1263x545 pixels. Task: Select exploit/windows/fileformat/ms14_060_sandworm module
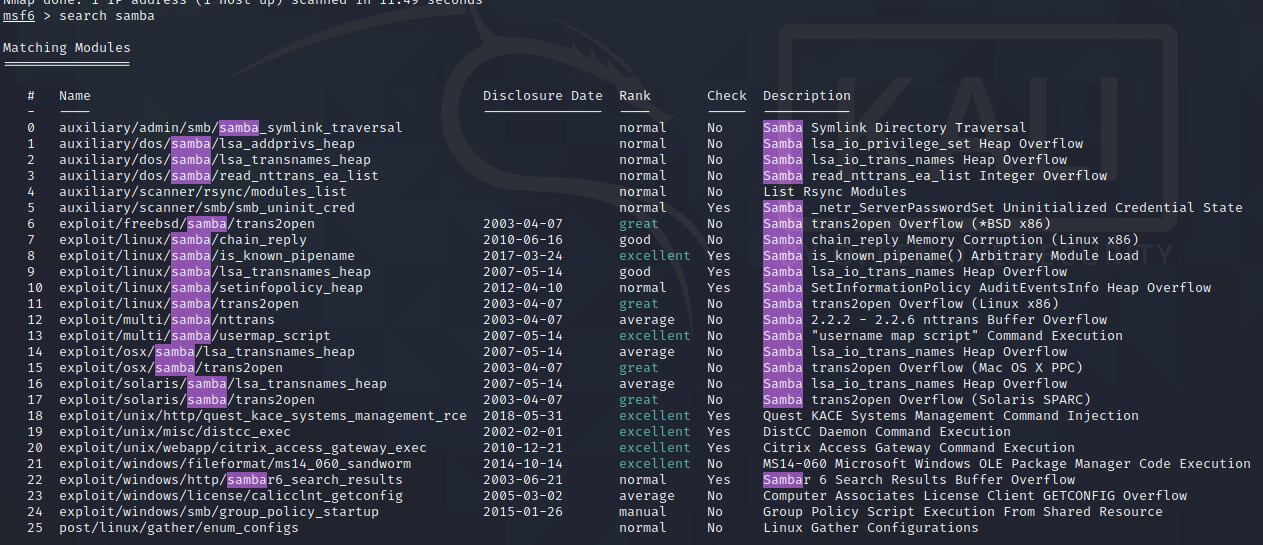235,464
